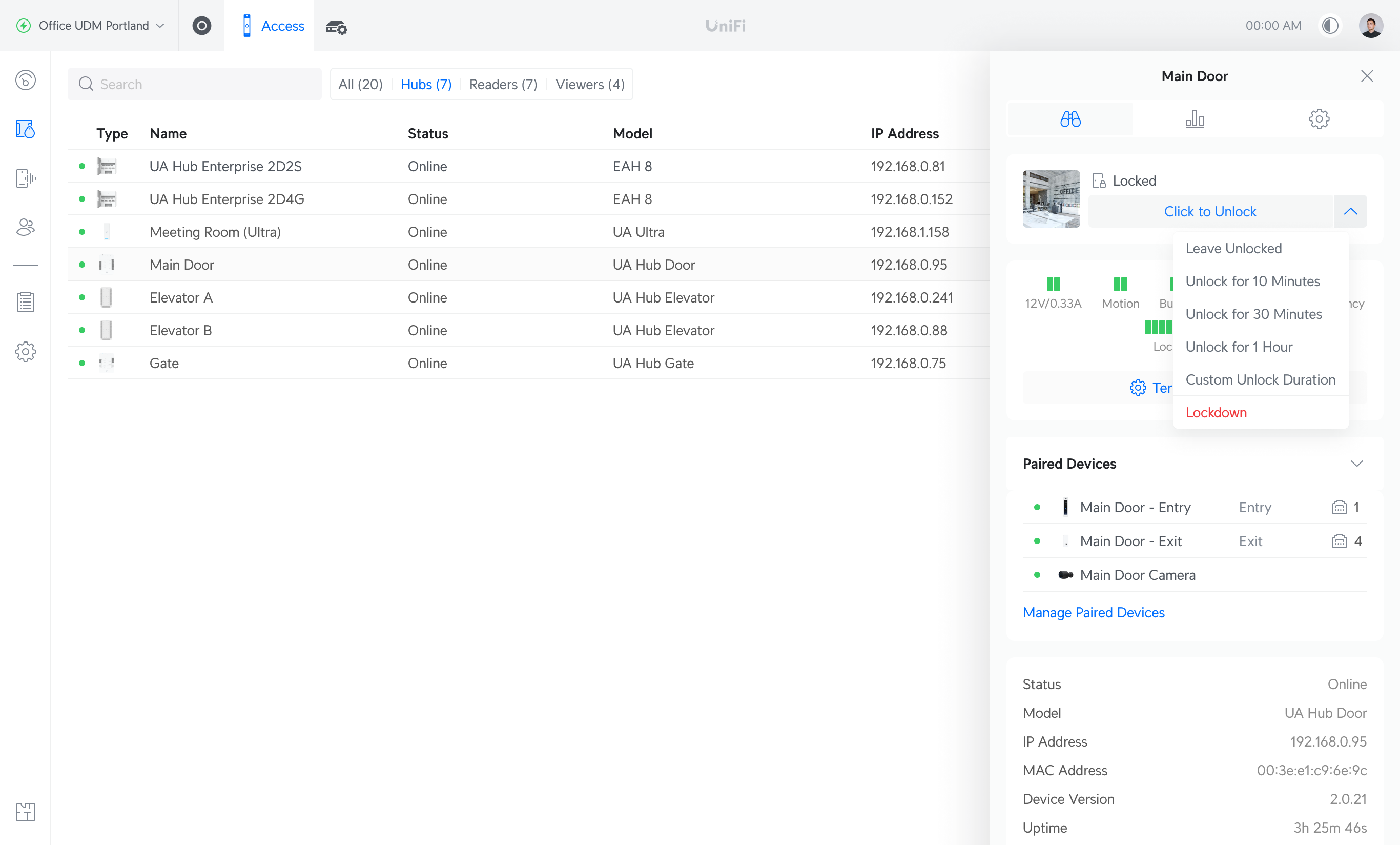Image resolution: width=1400 pixels, height=845 pixels.
Task: Select the red Lockdown option
Action: coord(1261,413)
